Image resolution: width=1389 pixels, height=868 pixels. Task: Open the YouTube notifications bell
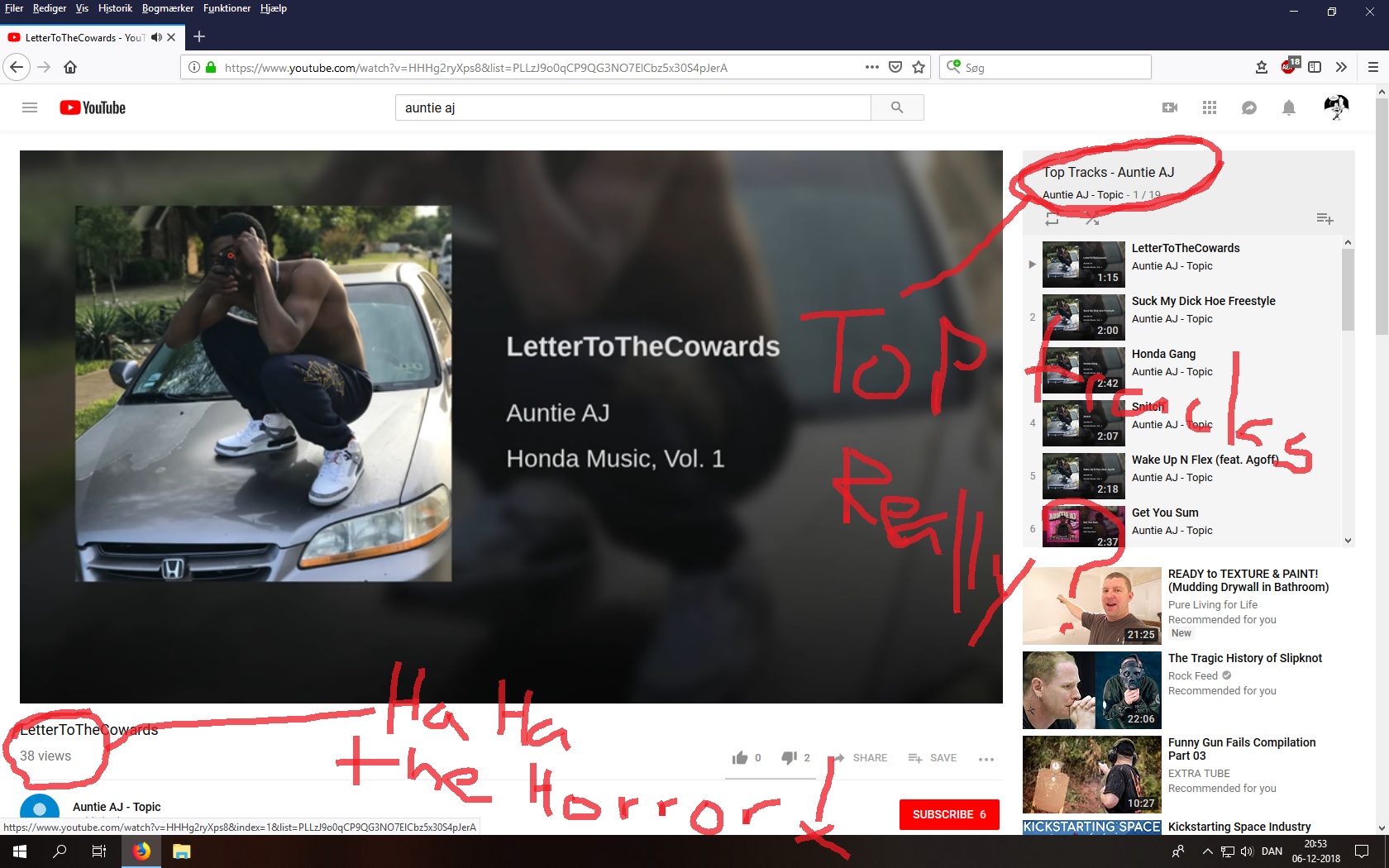pos(1288,107)
